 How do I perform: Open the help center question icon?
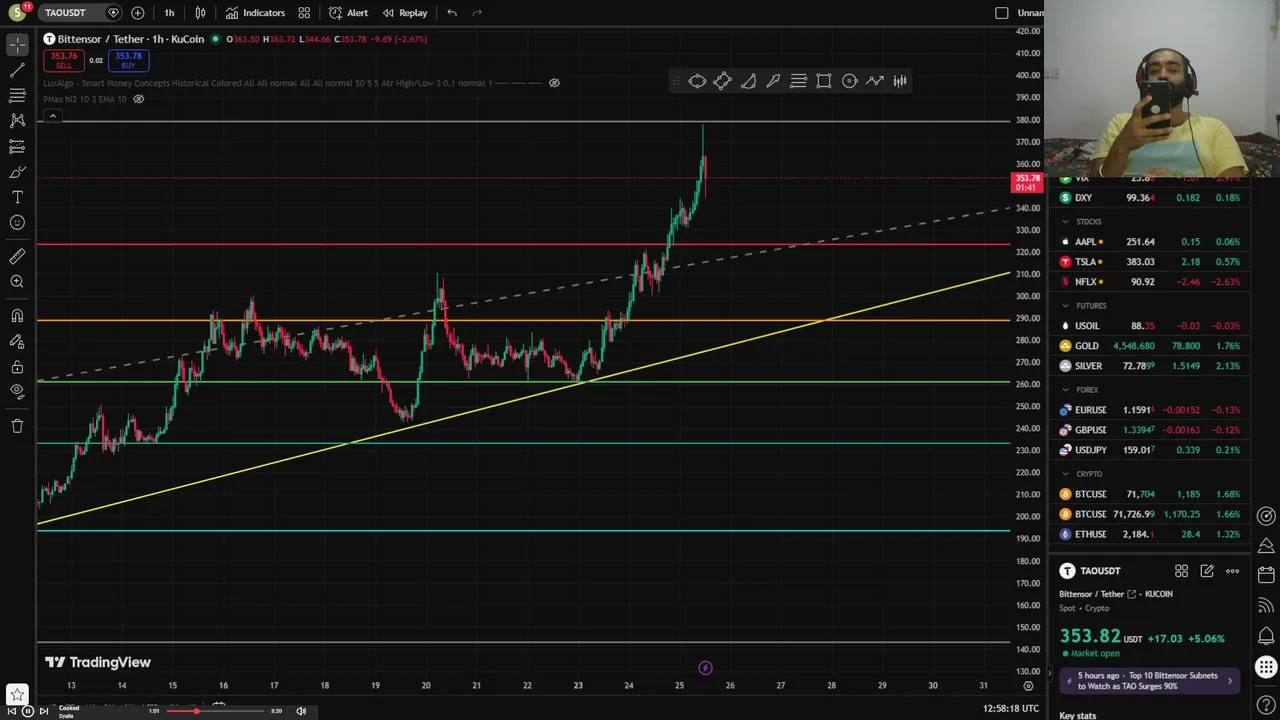coord(1266,706)
